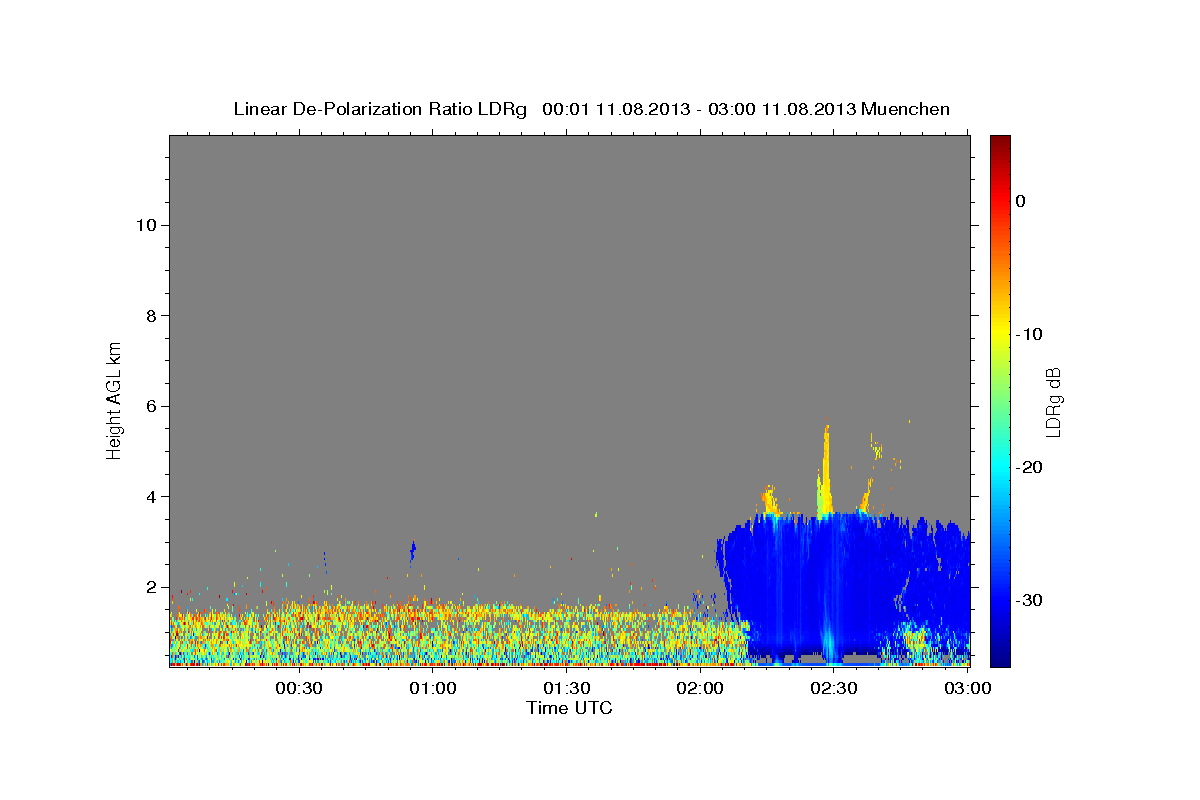Click the 'Muenchen' location label in the title
The image size is (1200, 800).
coord(907,109)
